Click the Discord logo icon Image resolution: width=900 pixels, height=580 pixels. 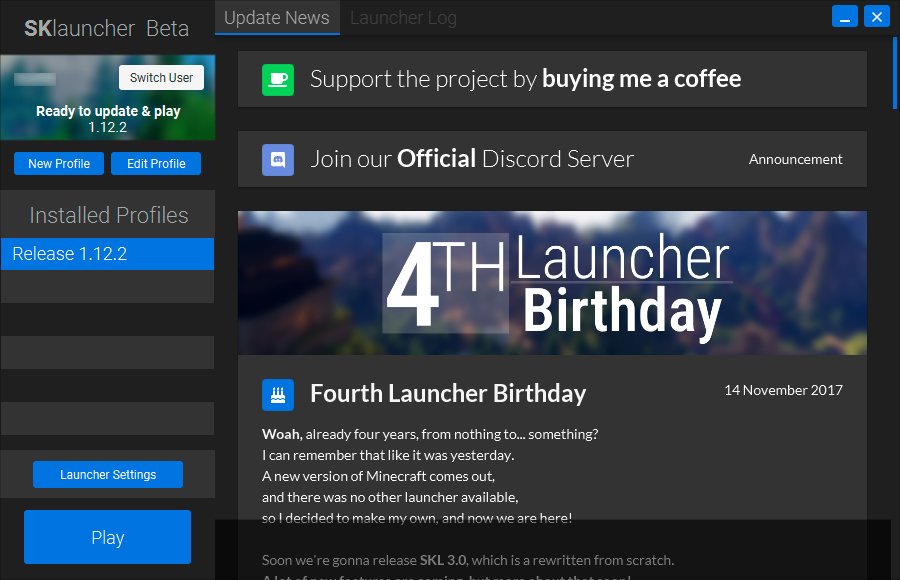278,160
